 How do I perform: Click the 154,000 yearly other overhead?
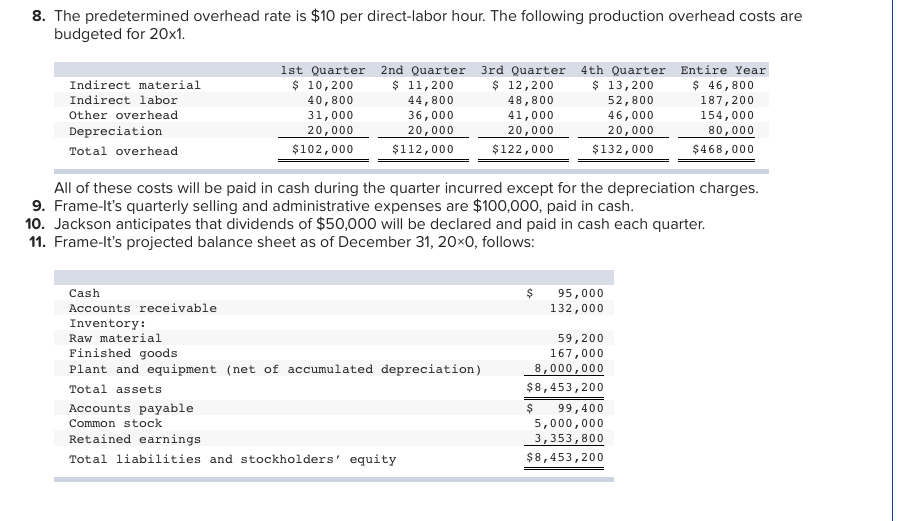coord(727,115)
